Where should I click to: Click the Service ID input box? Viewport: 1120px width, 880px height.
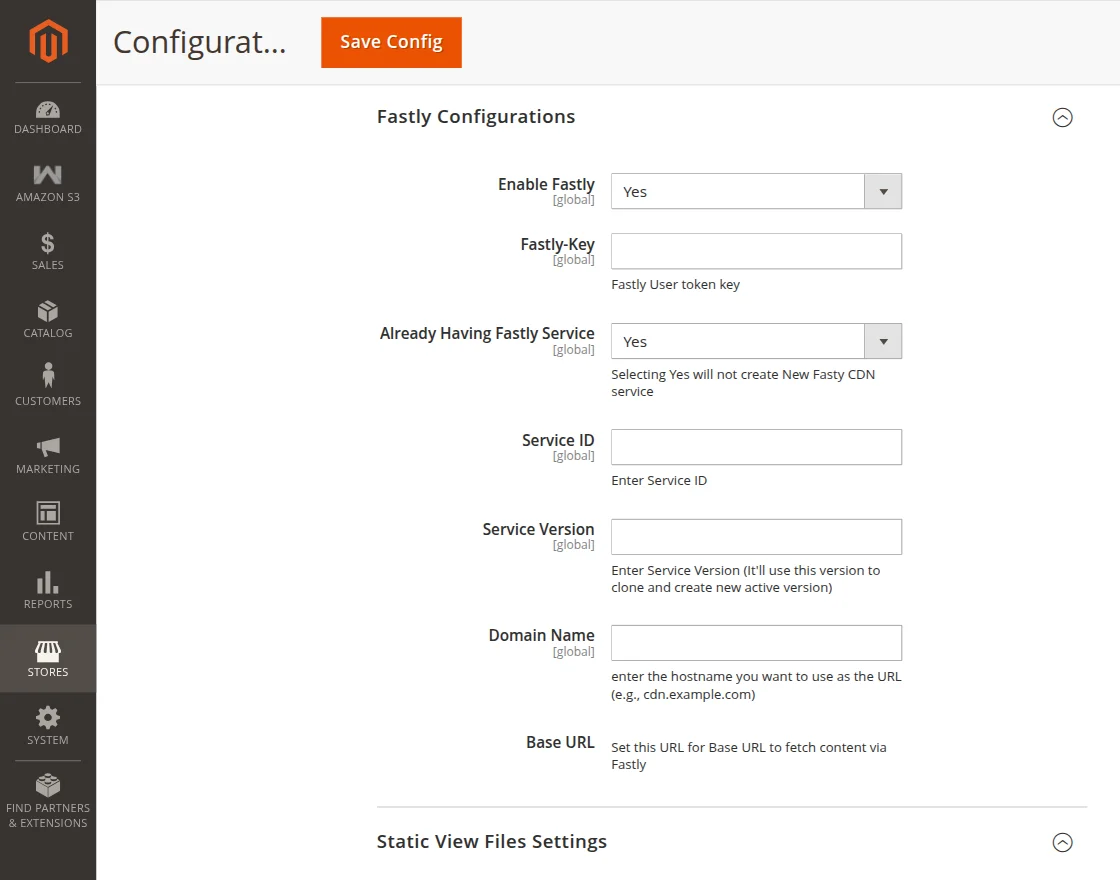point(755,447)
